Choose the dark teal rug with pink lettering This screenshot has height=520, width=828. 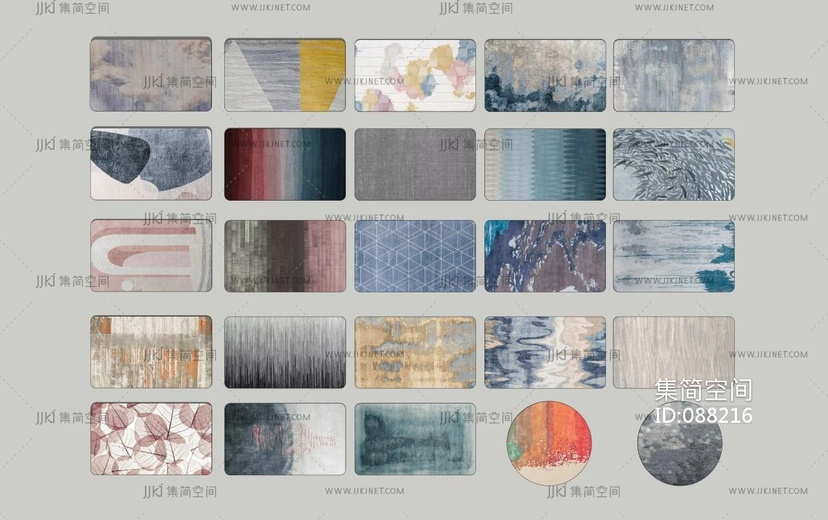click(x=284, y=438)
